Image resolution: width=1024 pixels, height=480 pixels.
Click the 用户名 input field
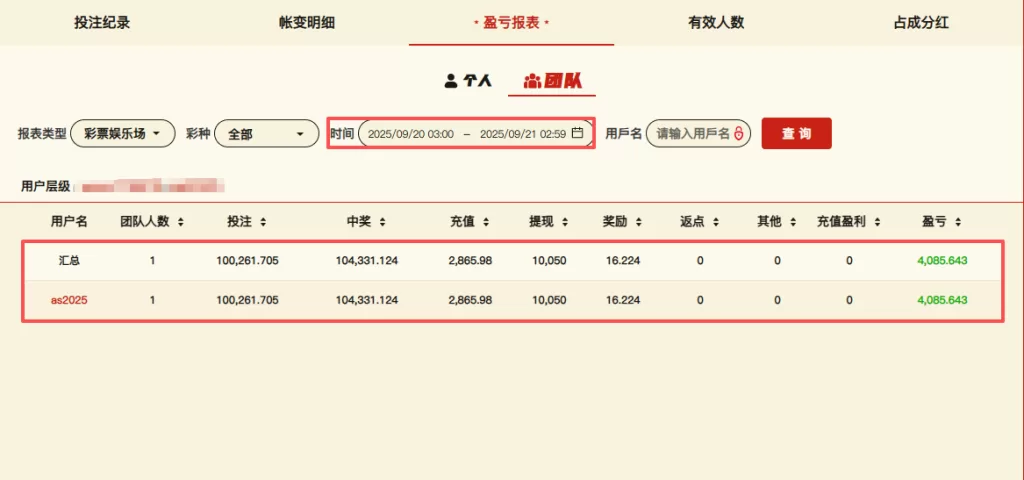click(x=690, y=133)
